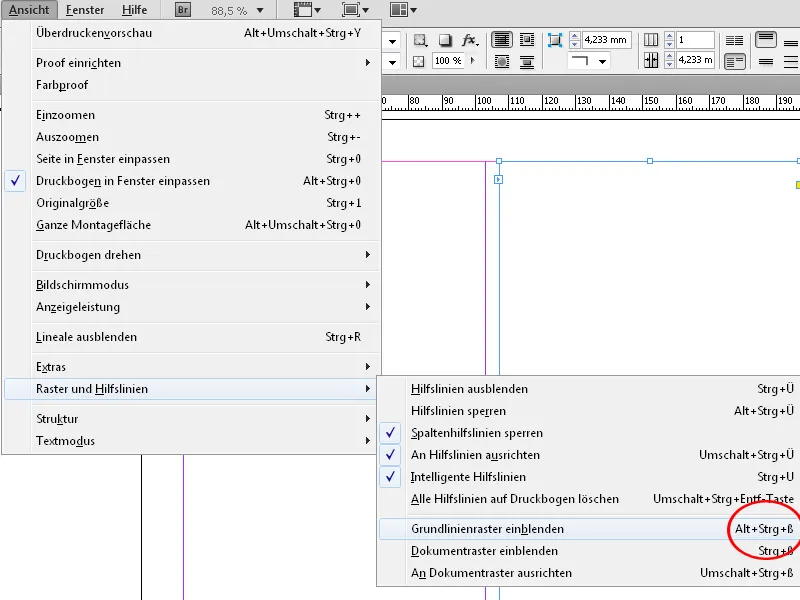
Task: Click the balance columns icon
Action: 734,40
